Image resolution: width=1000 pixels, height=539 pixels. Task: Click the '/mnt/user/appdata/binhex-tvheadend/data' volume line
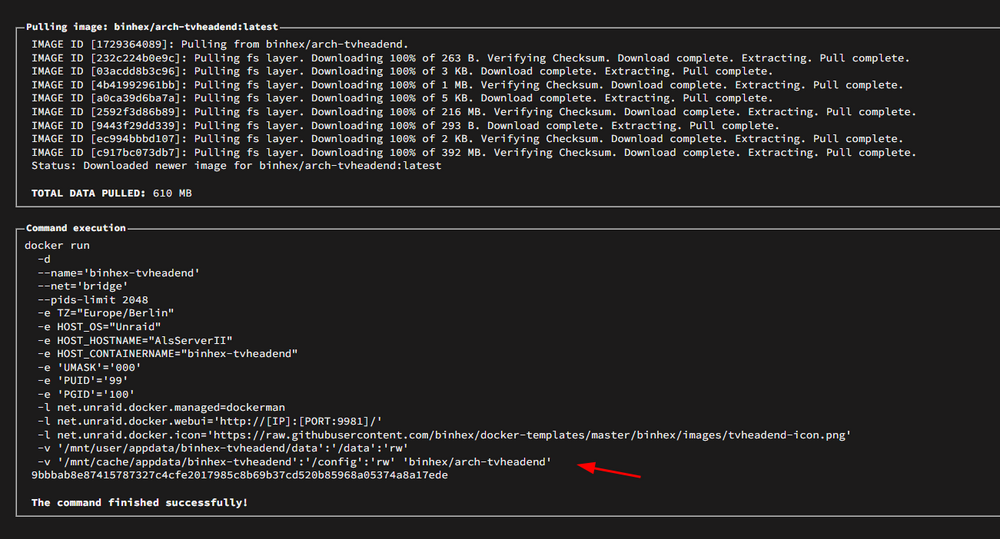(x=223, y=448)
